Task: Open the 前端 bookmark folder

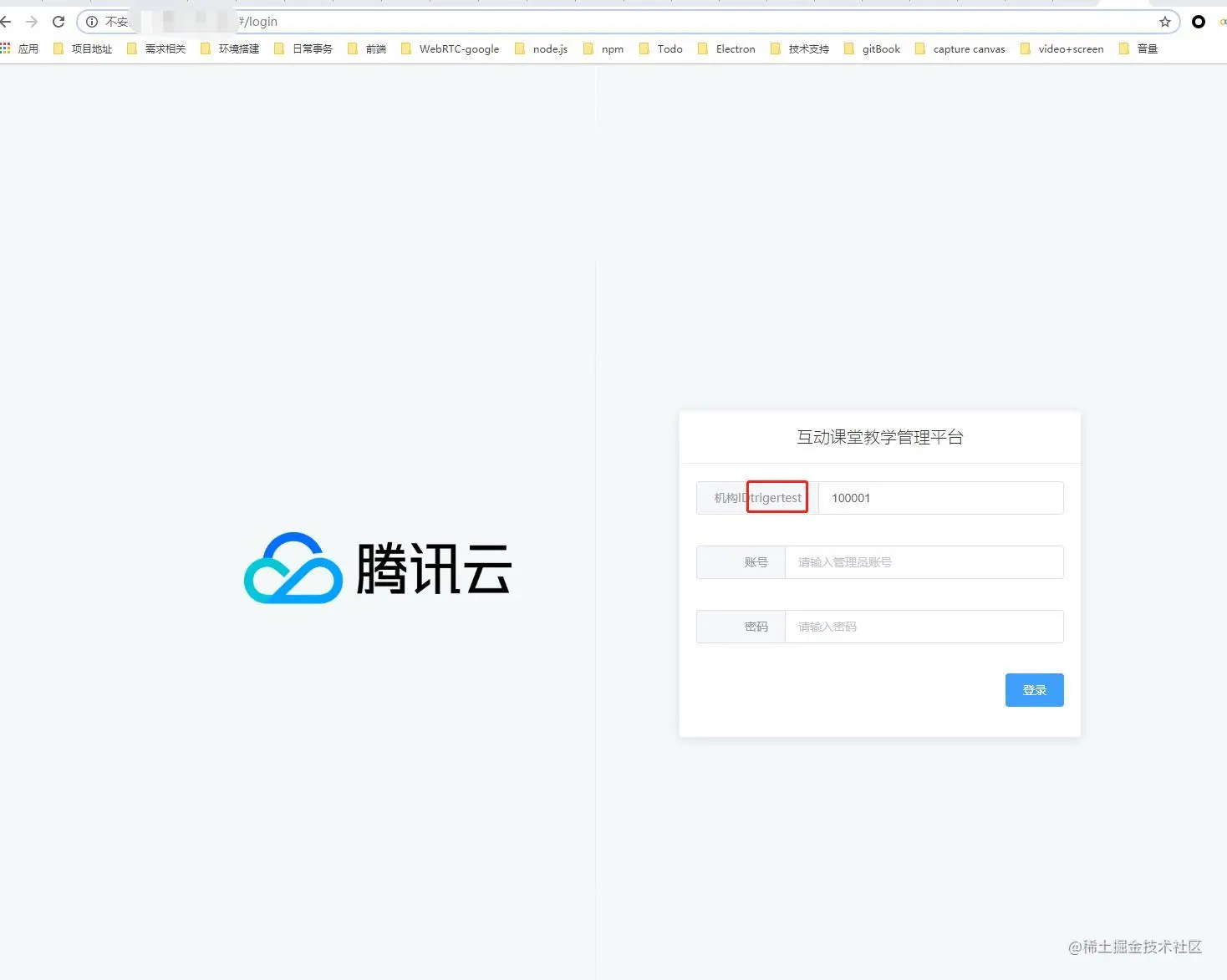Action: pos(367,48)
